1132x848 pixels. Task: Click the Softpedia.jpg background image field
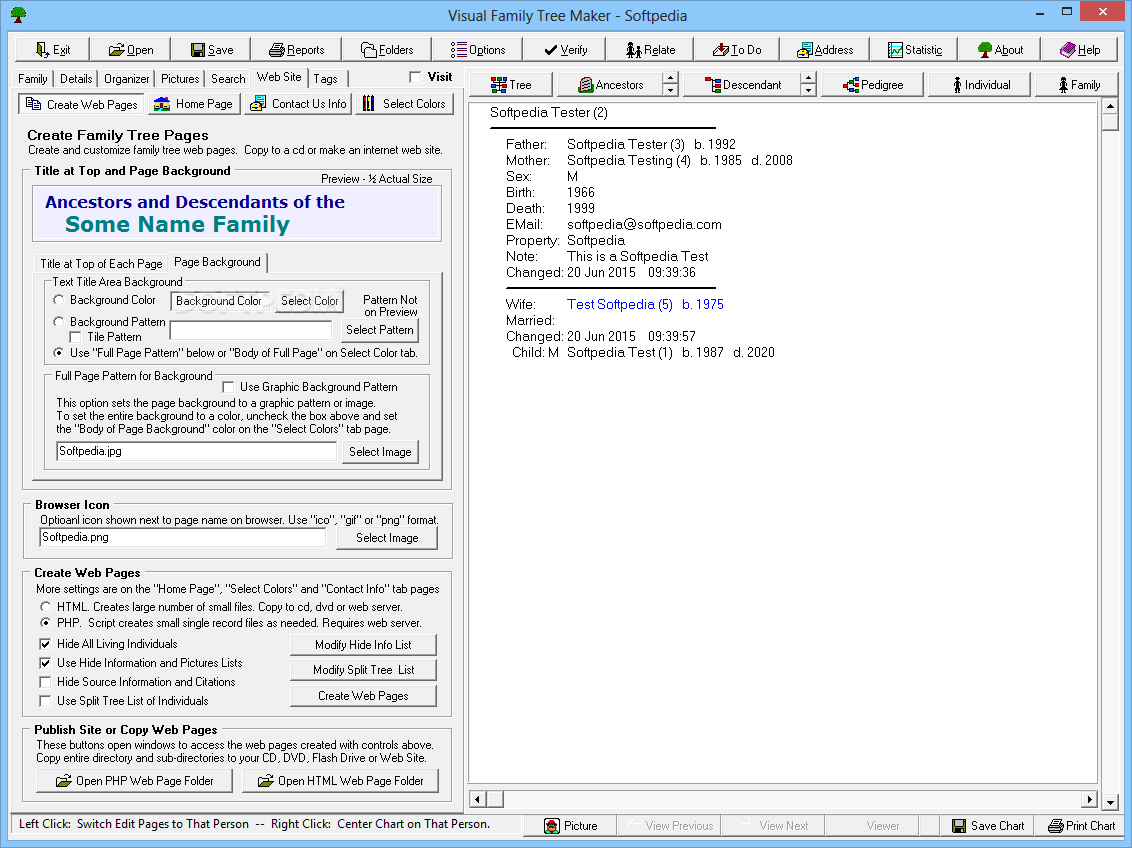coord(196,451)
